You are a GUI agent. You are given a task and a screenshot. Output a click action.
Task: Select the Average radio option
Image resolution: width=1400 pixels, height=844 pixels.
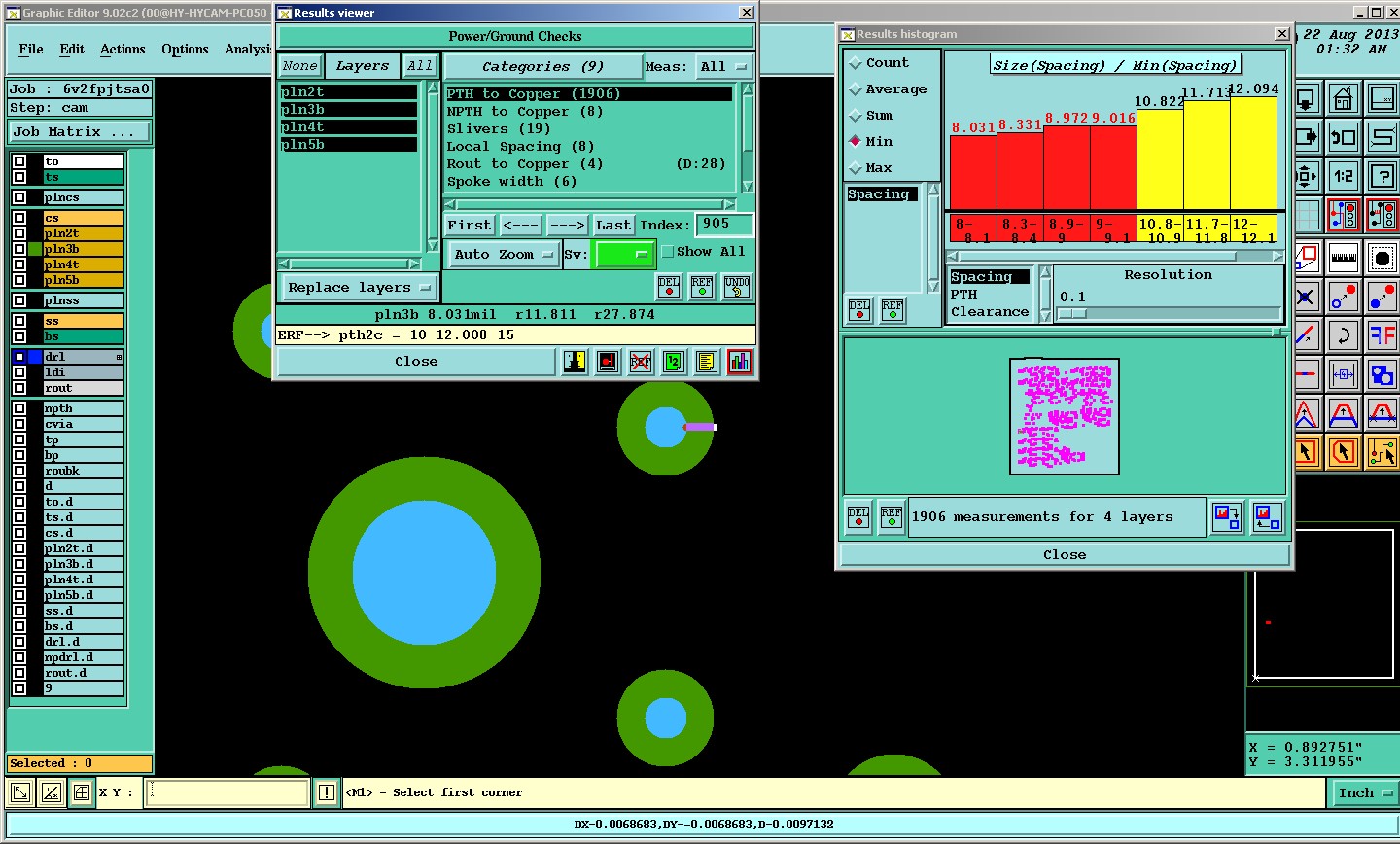856,89
